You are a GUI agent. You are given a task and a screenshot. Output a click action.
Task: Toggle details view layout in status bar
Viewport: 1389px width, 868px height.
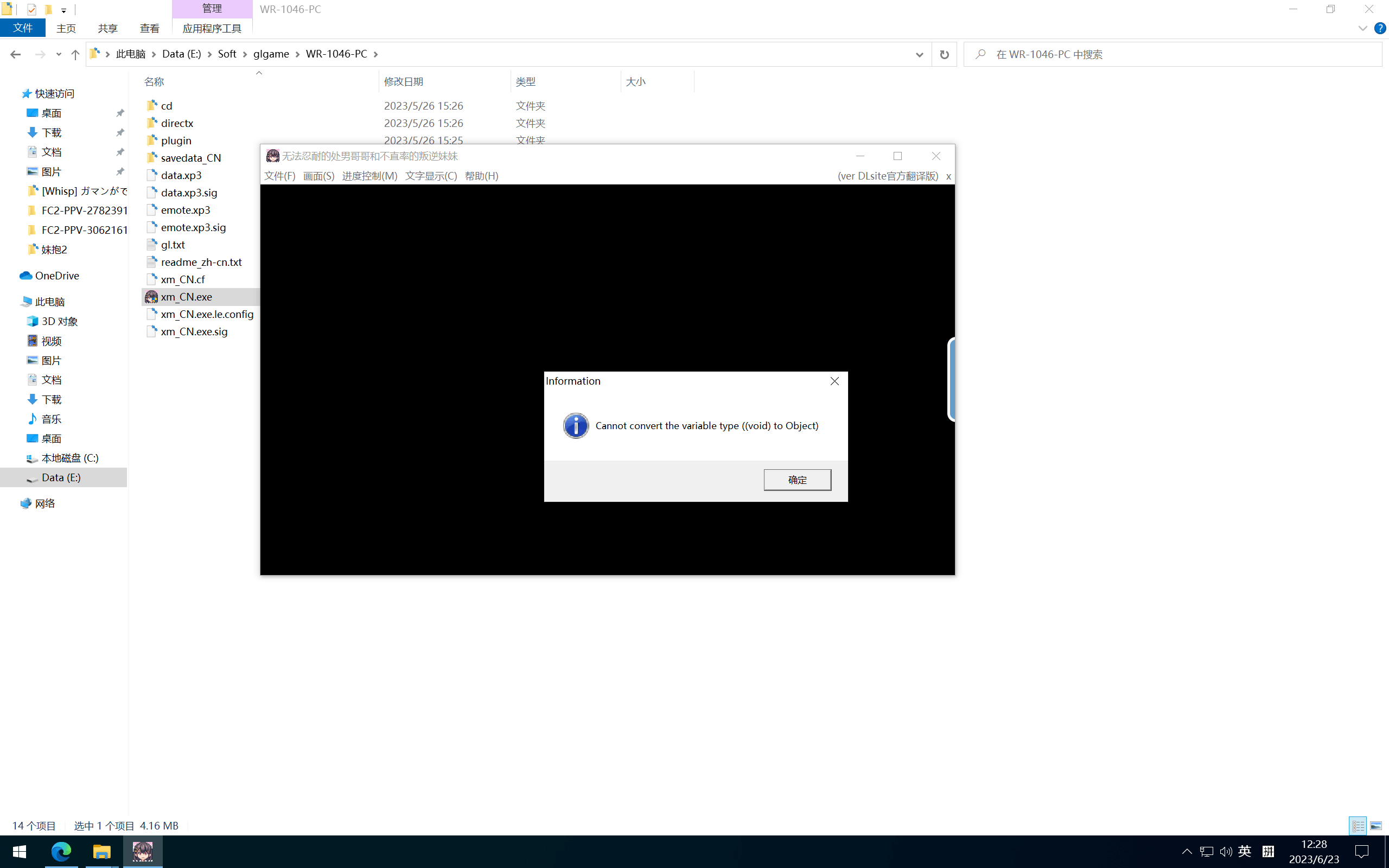[x=1358, y=826]
